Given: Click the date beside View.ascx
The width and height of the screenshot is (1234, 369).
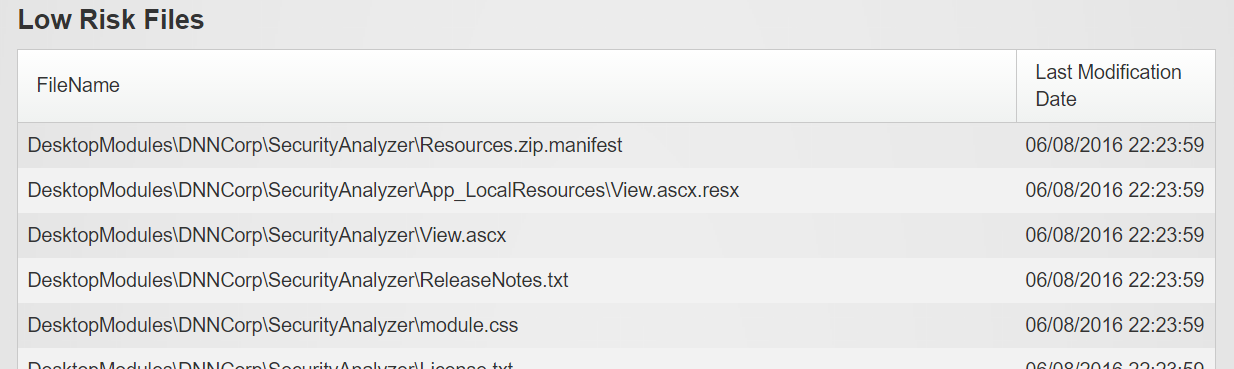Looking at the screenshot, I should 1114,235.
